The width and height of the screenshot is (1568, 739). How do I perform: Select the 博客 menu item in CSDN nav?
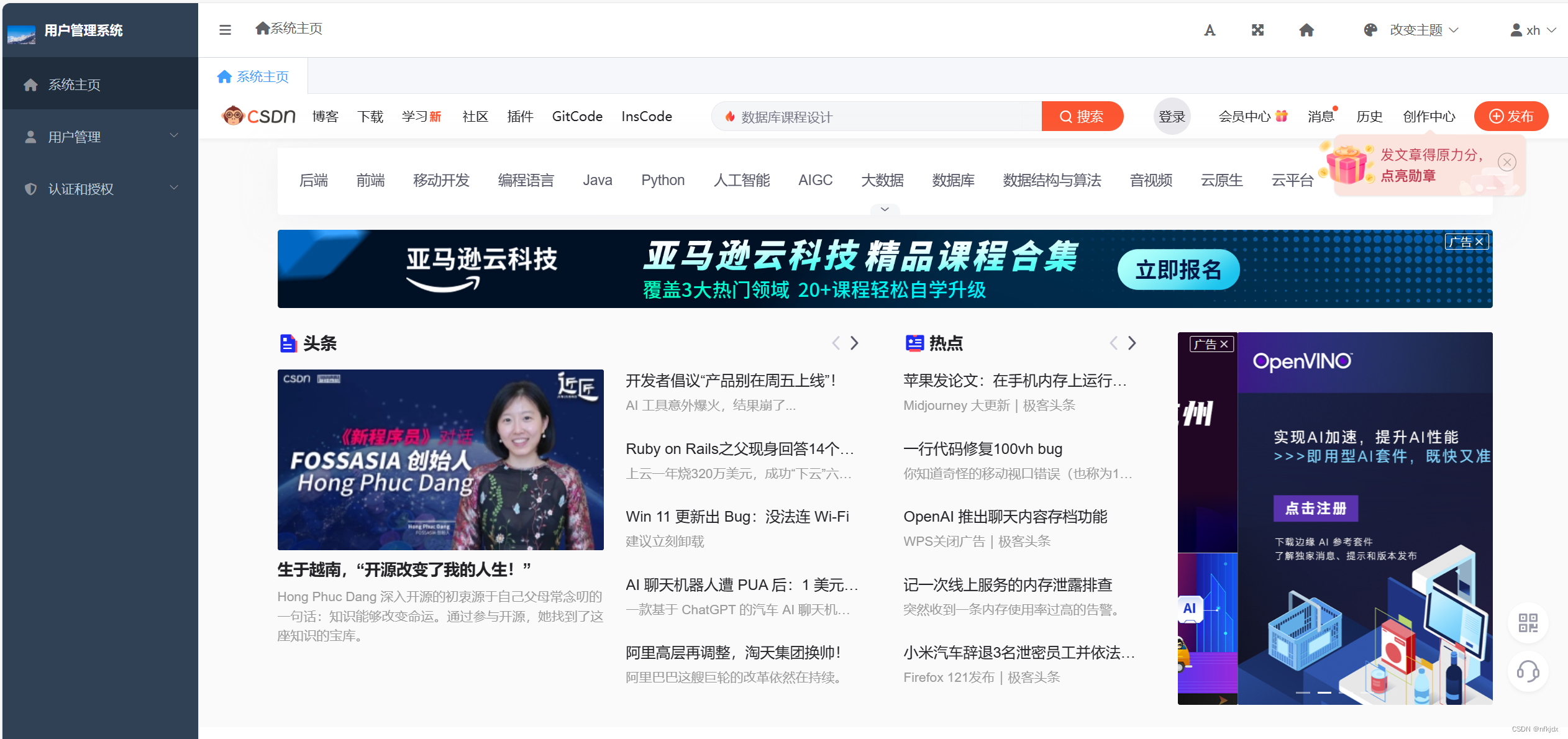point(325,116)
